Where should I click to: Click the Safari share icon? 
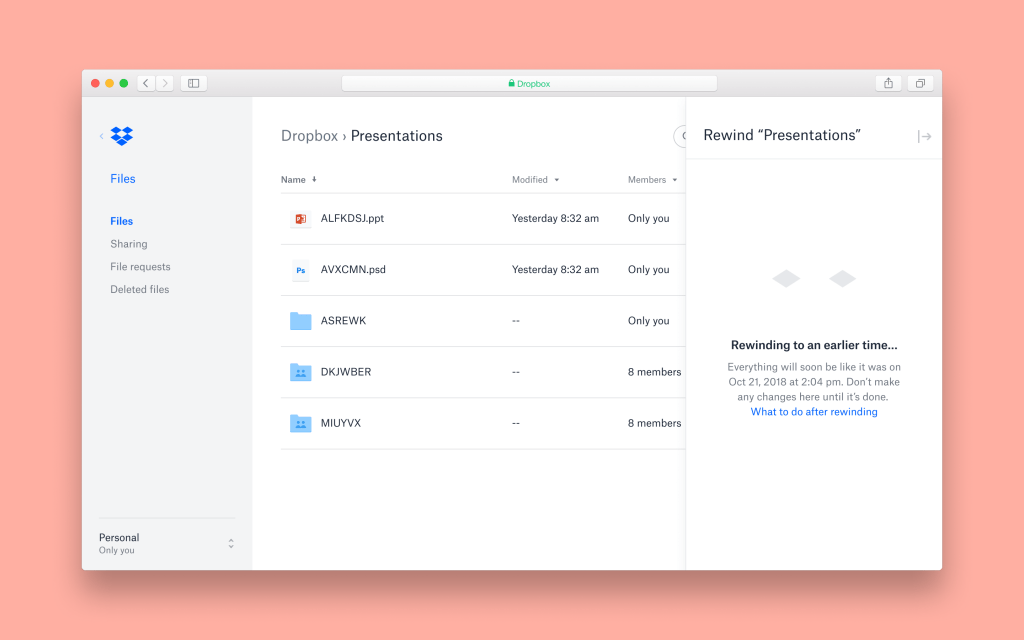click(x=887, y=84)
